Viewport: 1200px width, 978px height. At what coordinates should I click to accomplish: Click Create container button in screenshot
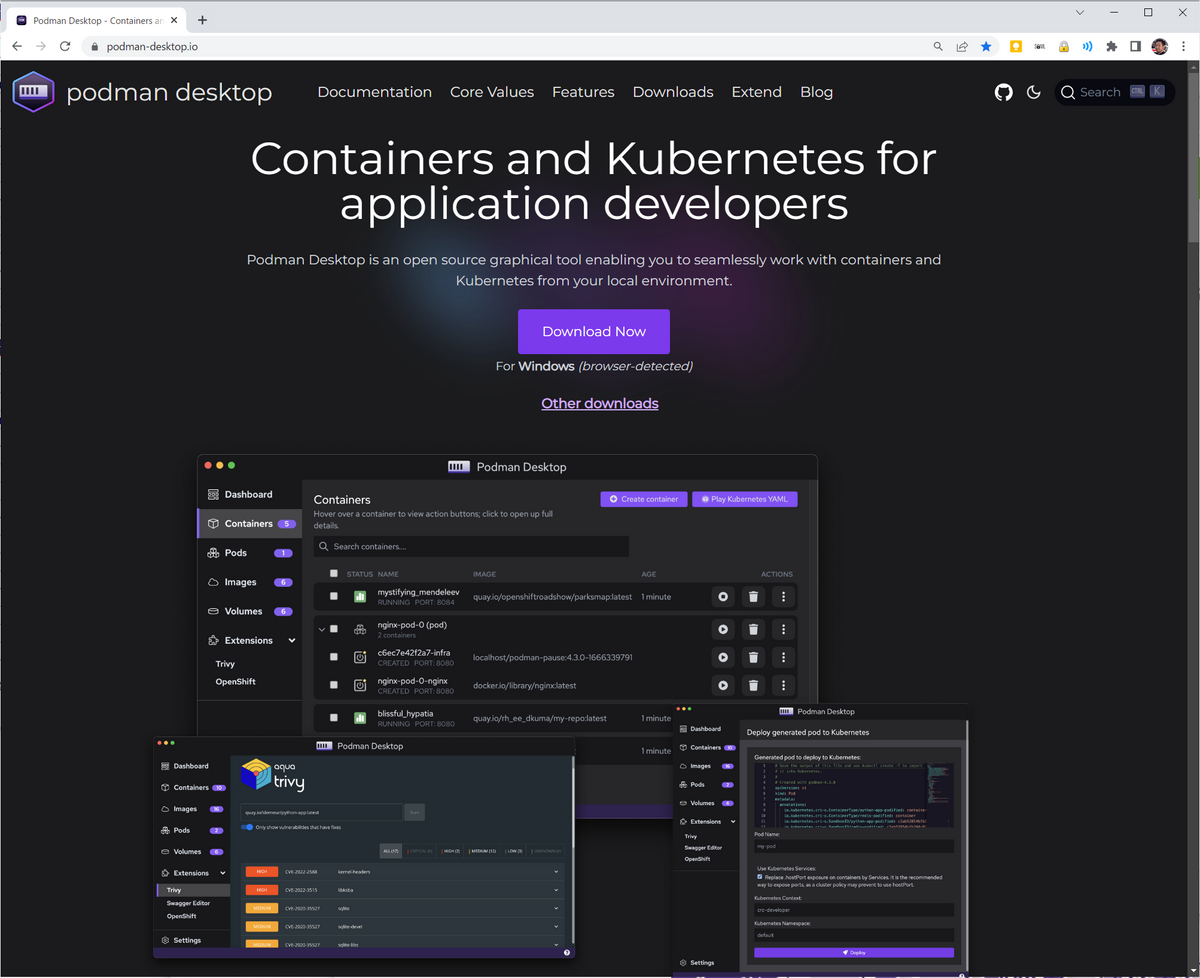644,499
